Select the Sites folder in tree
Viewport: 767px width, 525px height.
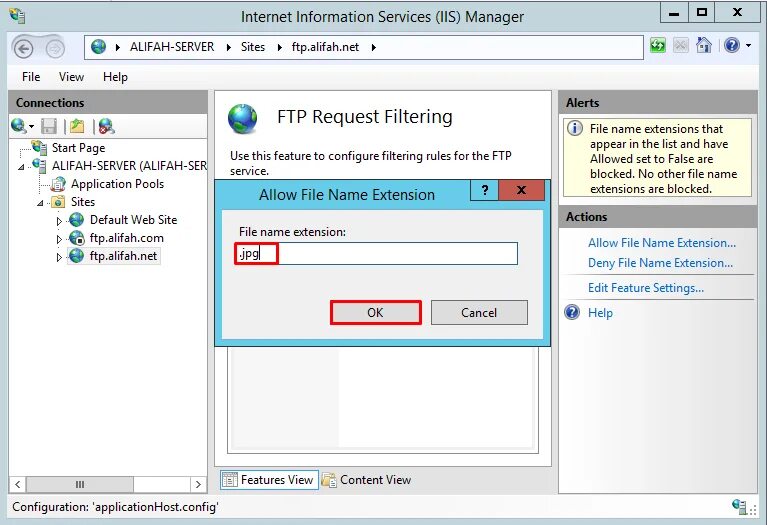pos(83,202)
